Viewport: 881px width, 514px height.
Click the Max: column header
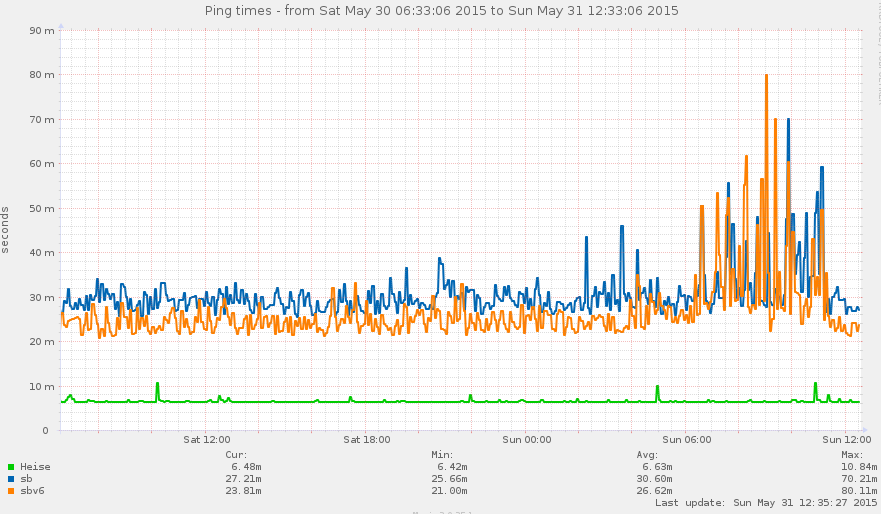click(852, 454)
